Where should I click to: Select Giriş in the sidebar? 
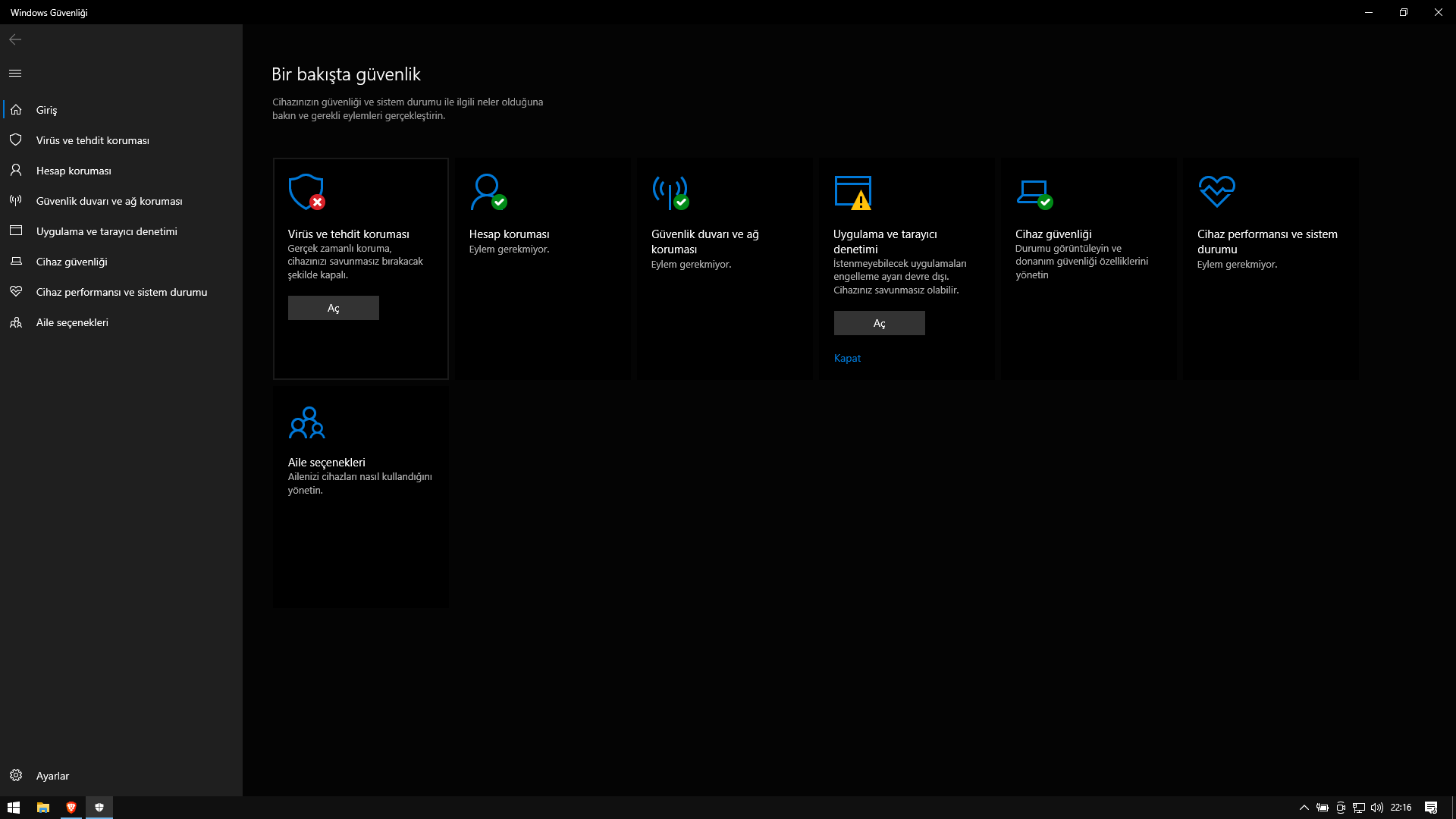[121, 110]
